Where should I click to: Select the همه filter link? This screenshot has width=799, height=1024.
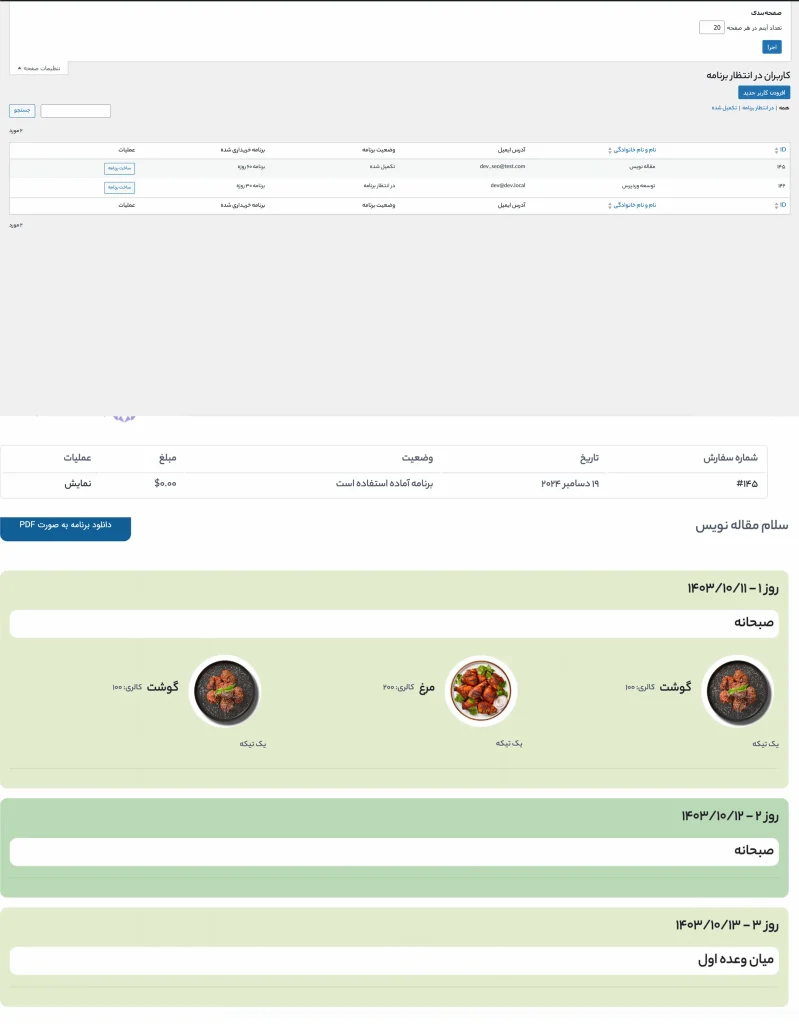784,108
